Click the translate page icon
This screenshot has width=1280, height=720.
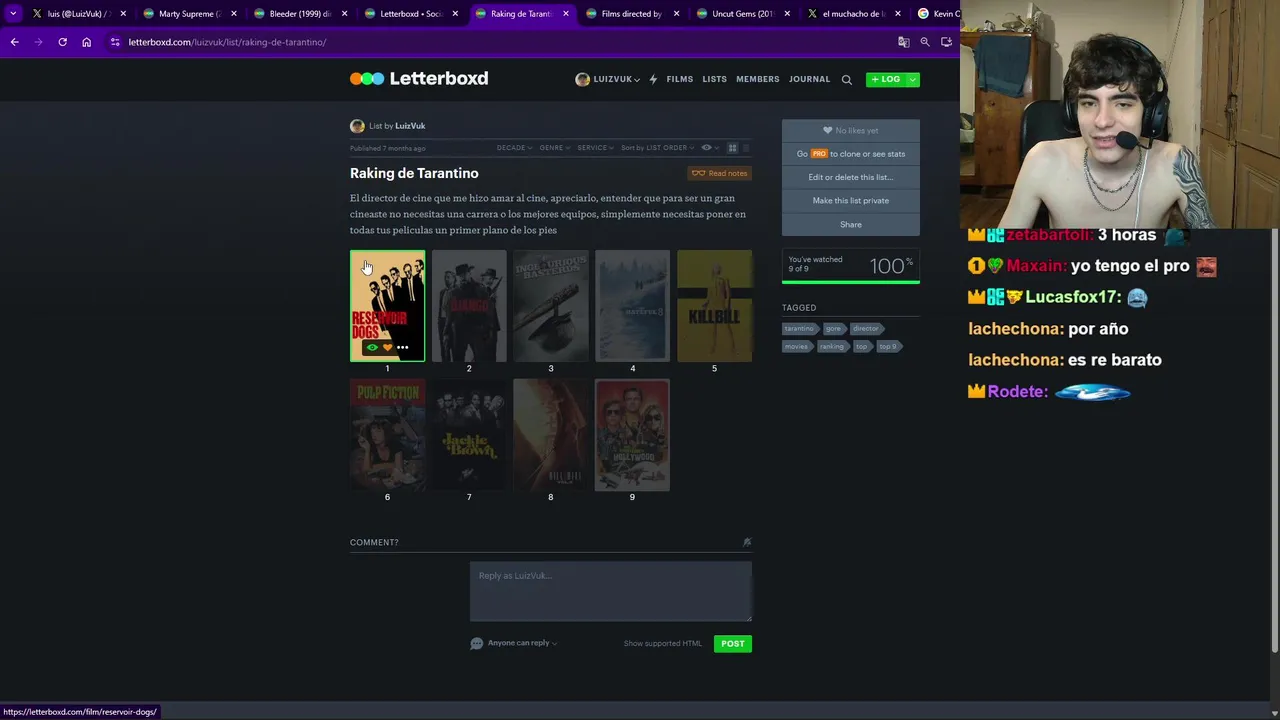[904, 42]
